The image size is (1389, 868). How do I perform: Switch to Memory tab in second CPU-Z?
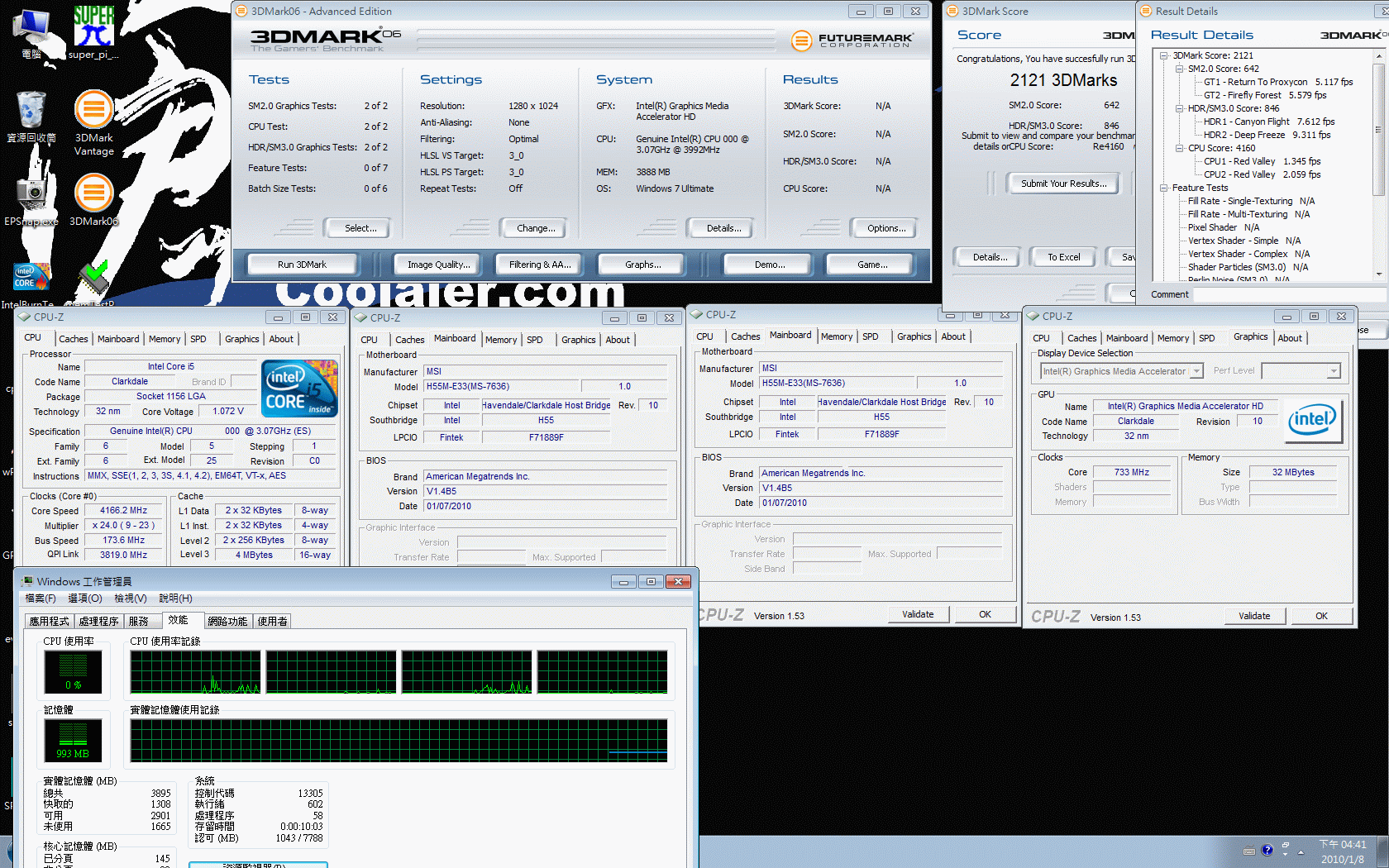click(x=501, y=340)
